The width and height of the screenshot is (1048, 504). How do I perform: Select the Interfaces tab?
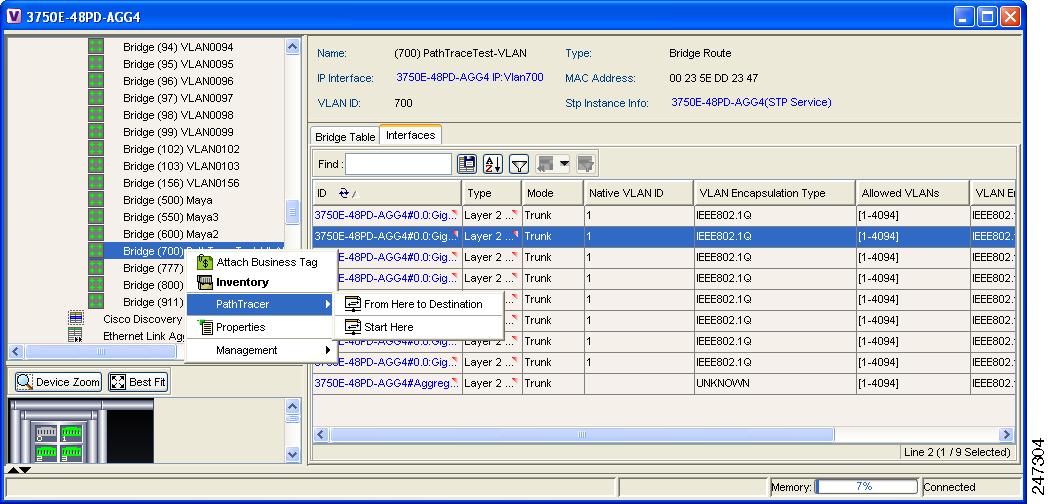click(x=410, y=134)
